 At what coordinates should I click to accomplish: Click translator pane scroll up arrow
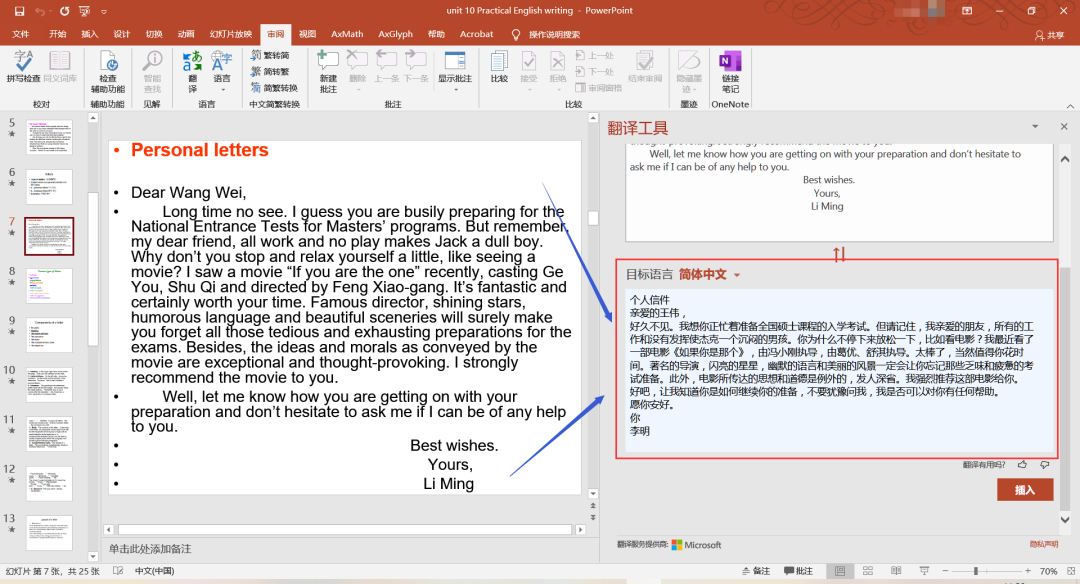click(1065, 159)
